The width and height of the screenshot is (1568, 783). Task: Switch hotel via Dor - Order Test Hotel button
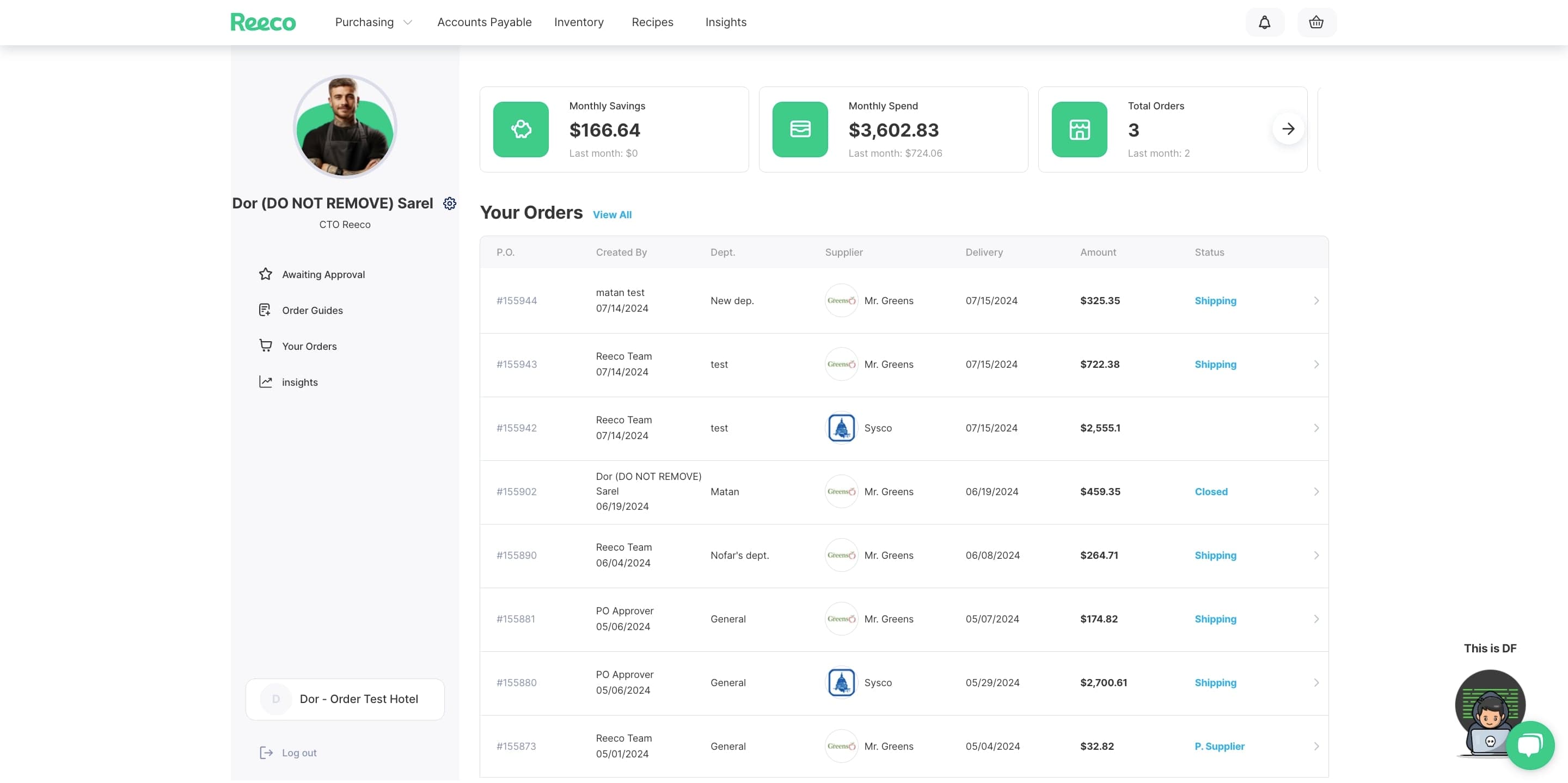pyautogui.click(x=345, y=700)
